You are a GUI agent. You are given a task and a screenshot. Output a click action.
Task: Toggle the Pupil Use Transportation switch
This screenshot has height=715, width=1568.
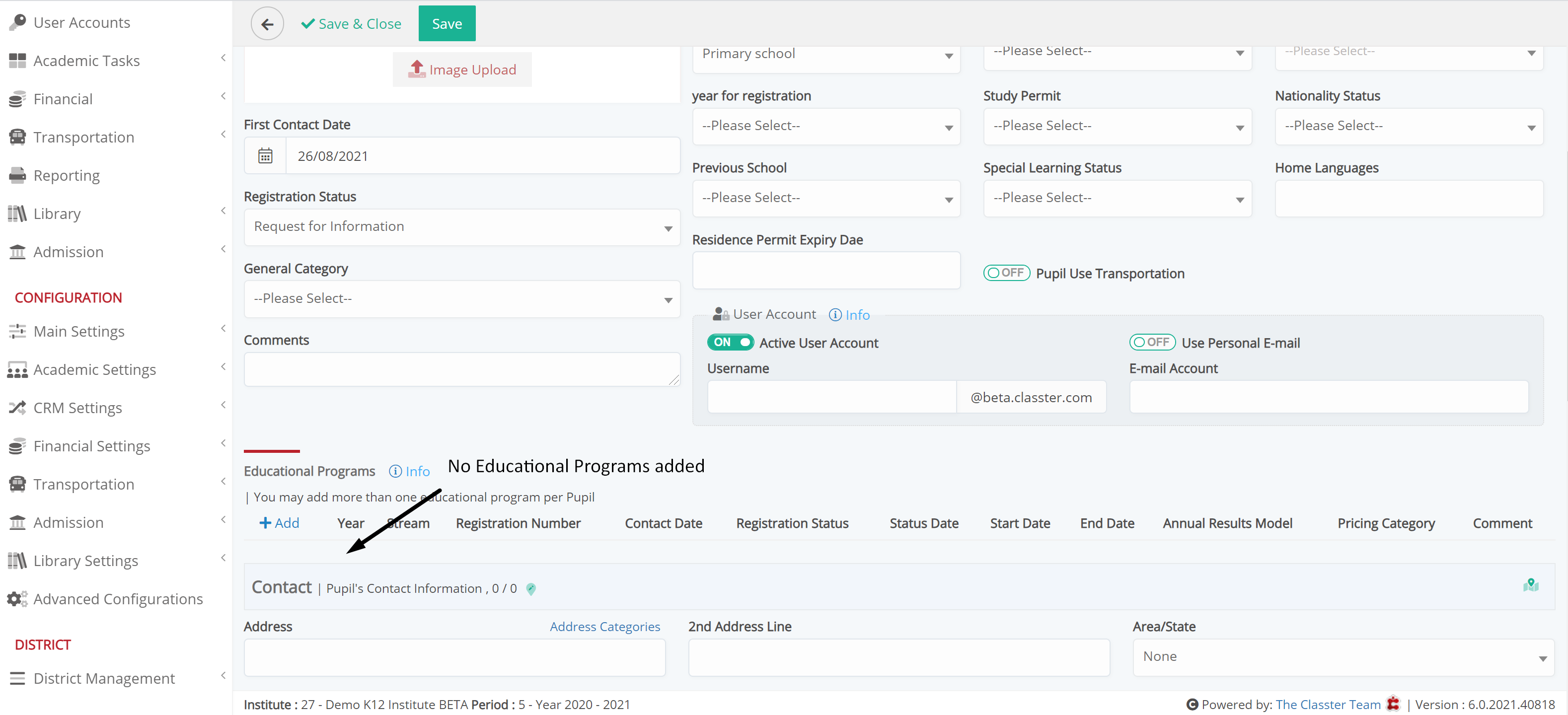coord(1006,273)
